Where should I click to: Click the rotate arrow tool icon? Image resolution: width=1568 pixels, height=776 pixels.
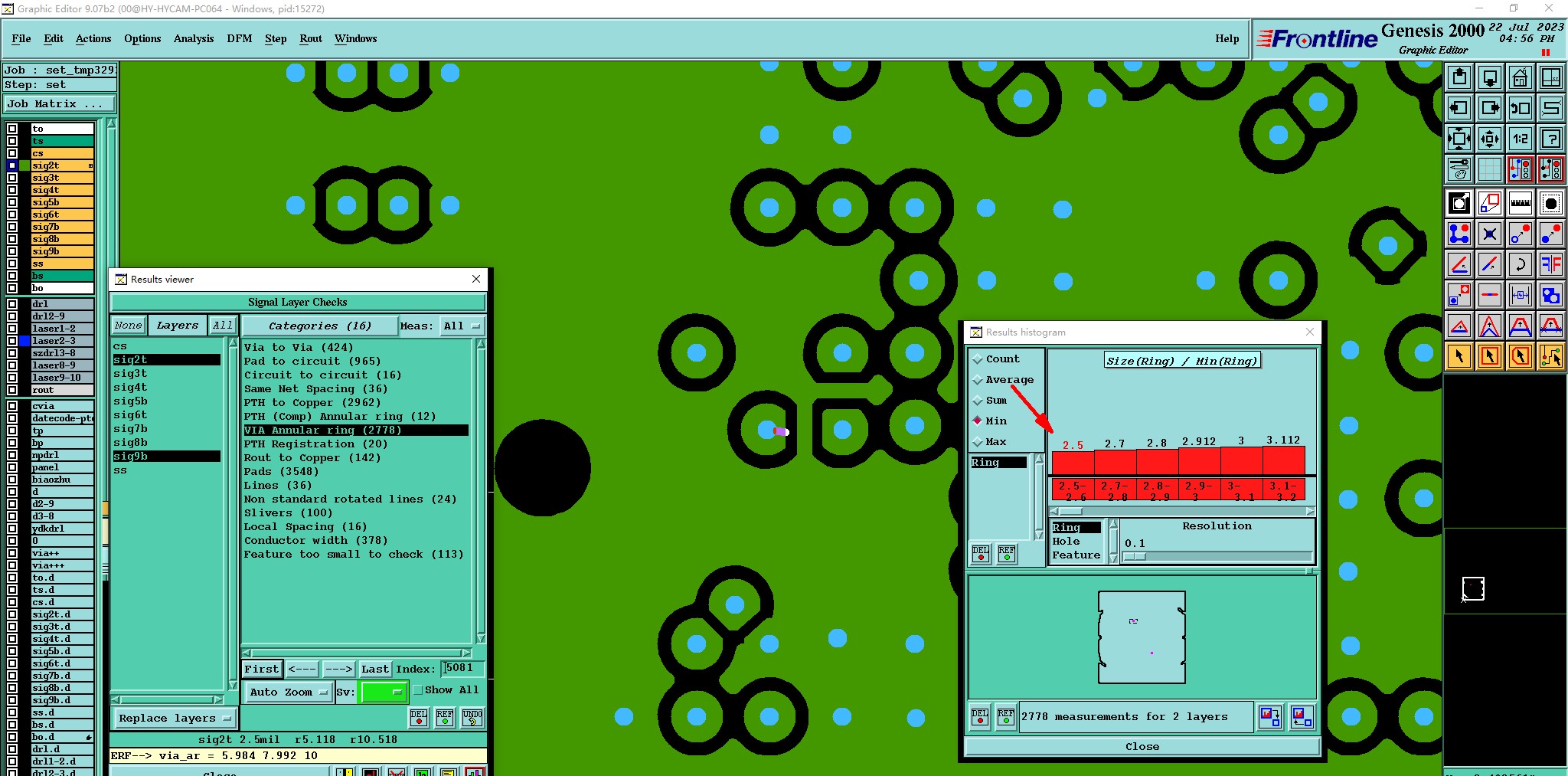coord(1521,264)
